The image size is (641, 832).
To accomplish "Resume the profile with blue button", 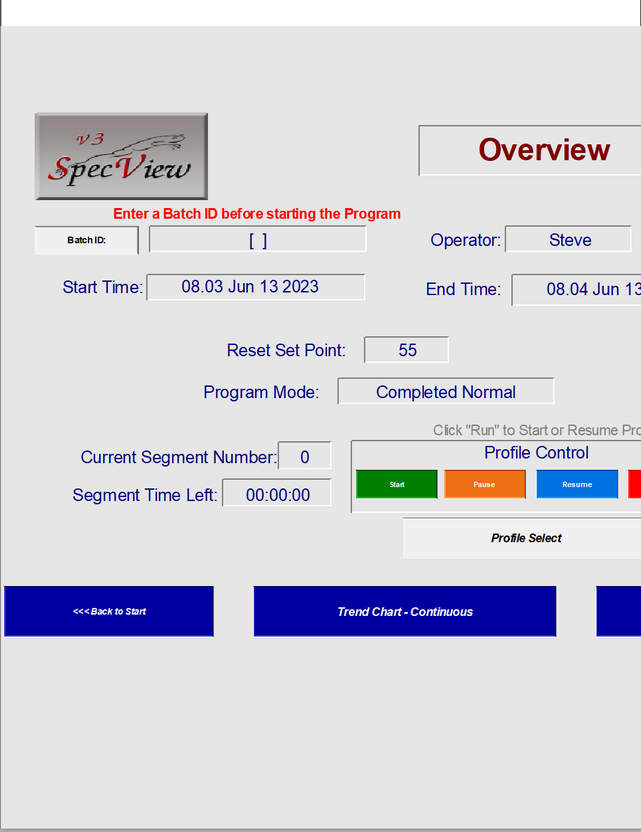I will click(577, 484).
